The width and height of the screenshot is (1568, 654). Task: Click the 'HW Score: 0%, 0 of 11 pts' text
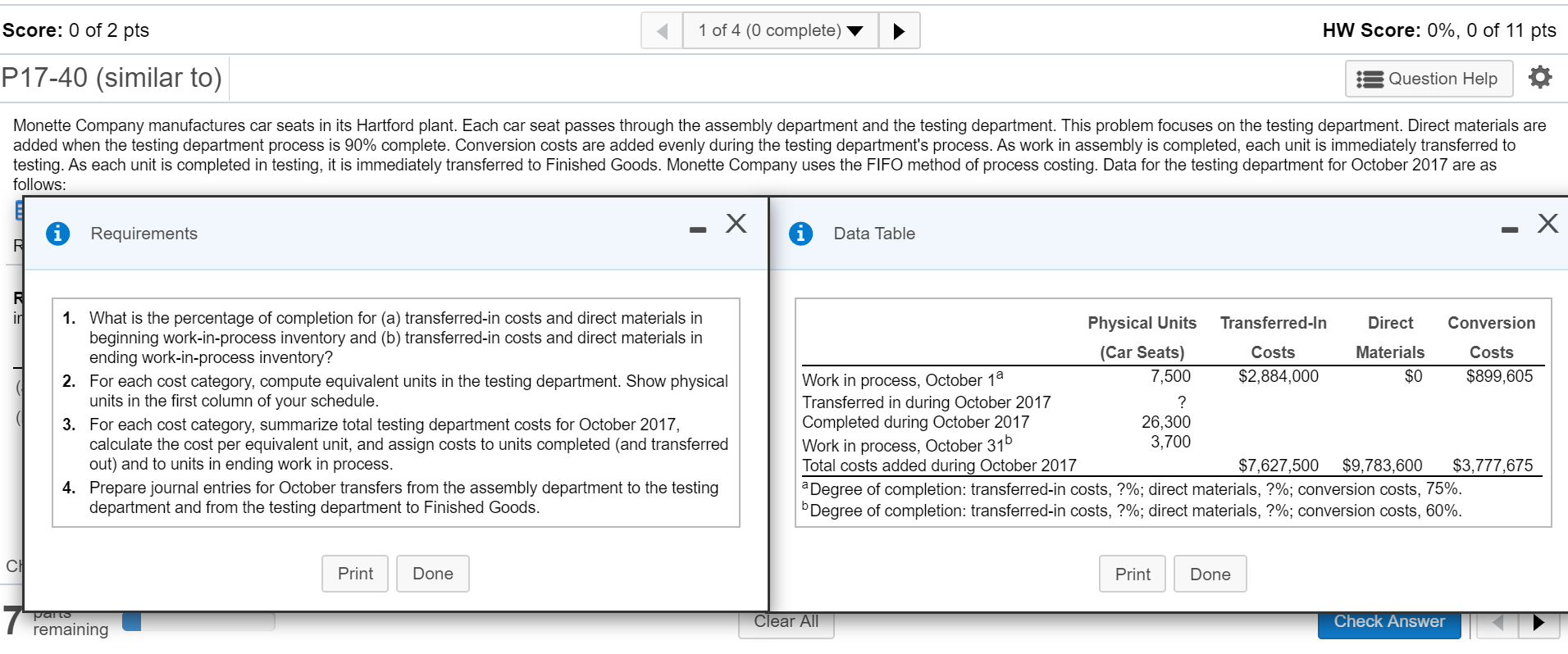[1439, 30]
